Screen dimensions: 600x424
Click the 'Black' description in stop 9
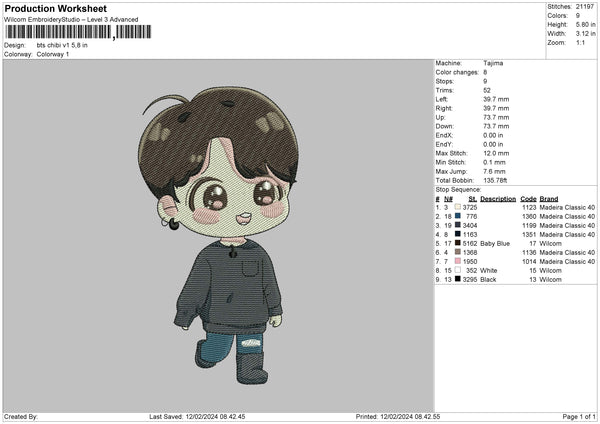coord(488,280)
